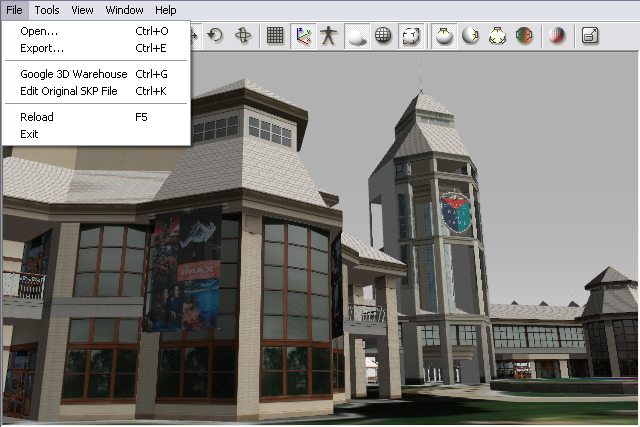Screen dimensions: 640x427
Task: Open the View menu
Action: point(83,10)
